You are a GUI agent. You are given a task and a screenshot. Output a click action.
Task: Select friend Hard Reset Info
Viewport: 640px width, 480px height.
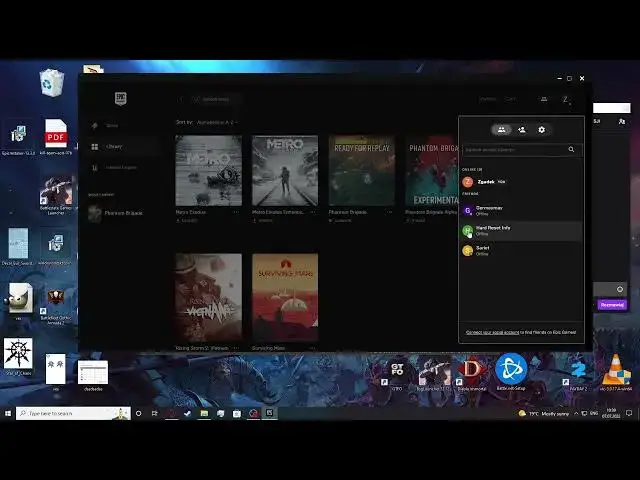pyautogui.click(x=521, y=231)
